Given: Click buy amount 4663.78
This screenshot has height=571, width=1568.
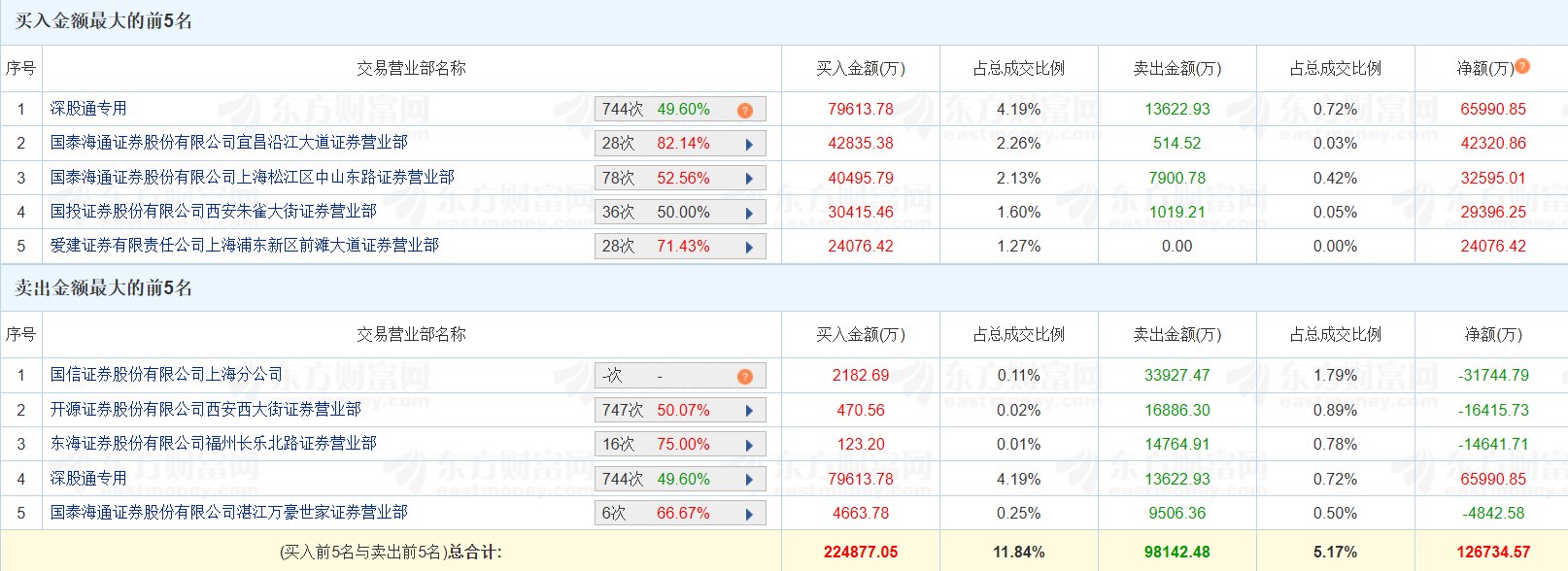Looking at the screenshot, I should click(861, 514).
